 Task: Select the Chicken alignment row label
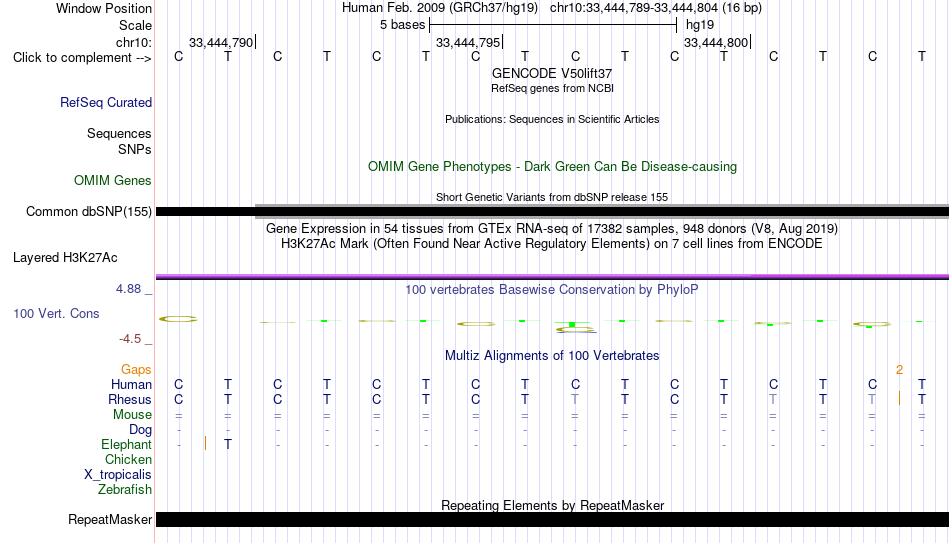128,460
